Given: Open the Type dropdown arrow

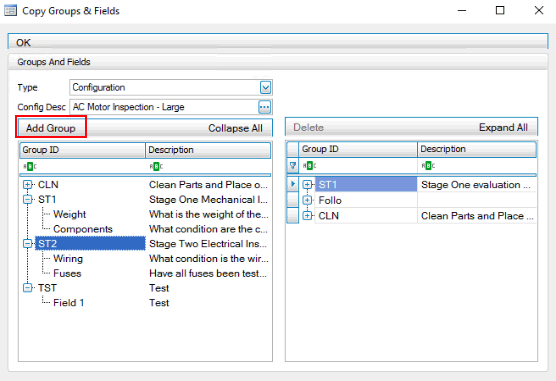Looking at the screenshot, I should coord(265,87).
